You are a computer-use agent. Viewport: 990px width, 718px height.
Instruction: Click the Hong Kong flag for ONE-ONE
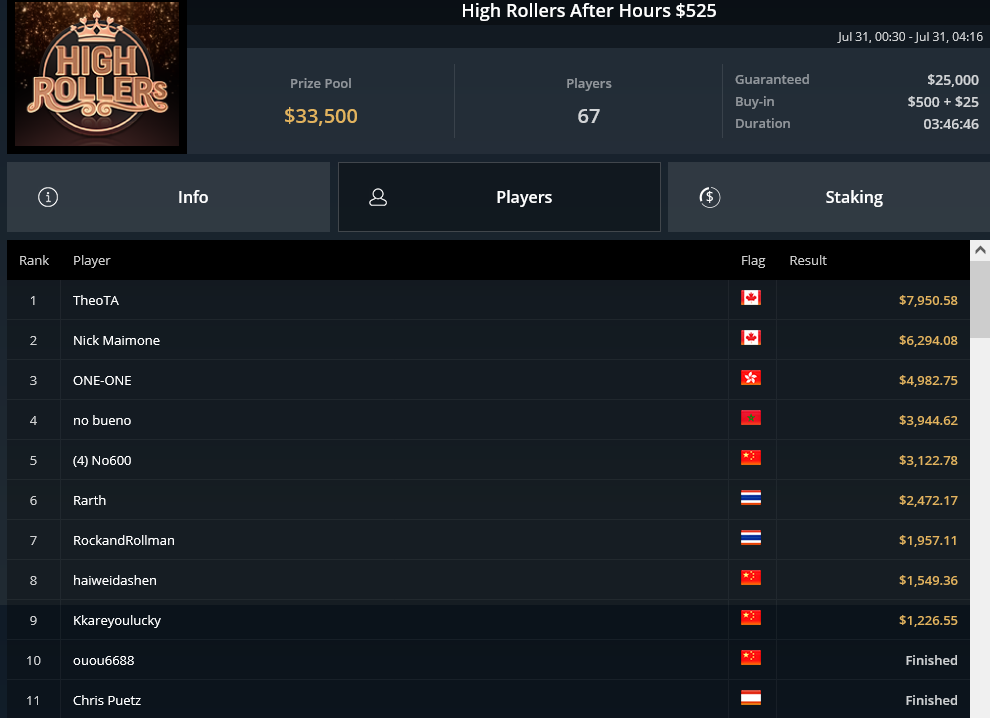coord(751,378)
